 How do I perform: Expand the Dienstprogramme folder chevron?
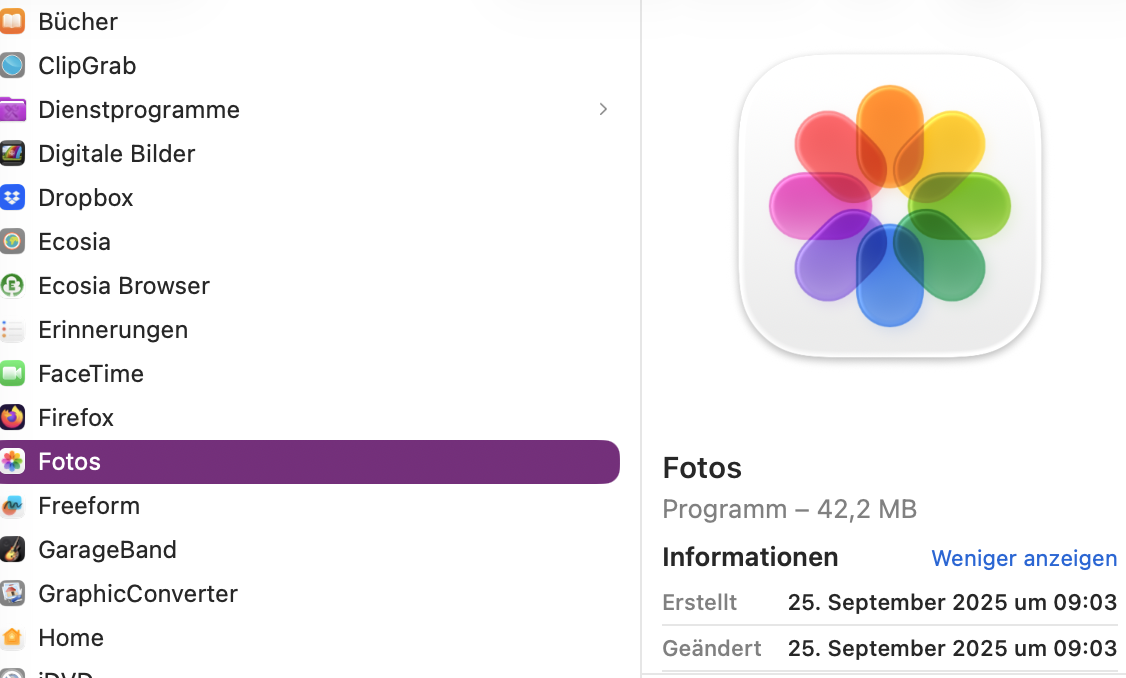point(603,109)
